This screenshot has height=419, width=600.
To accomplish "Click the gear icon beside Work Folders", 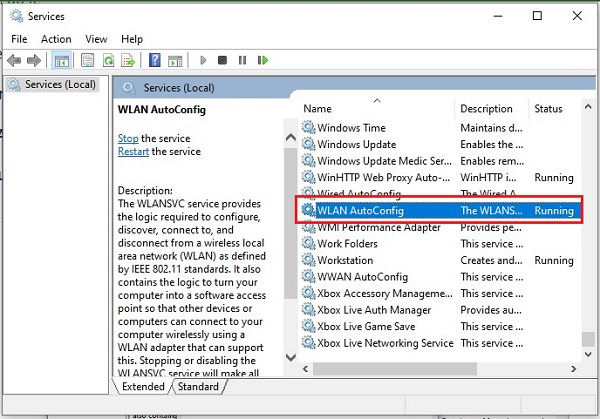I will click(x=308, y=243).
